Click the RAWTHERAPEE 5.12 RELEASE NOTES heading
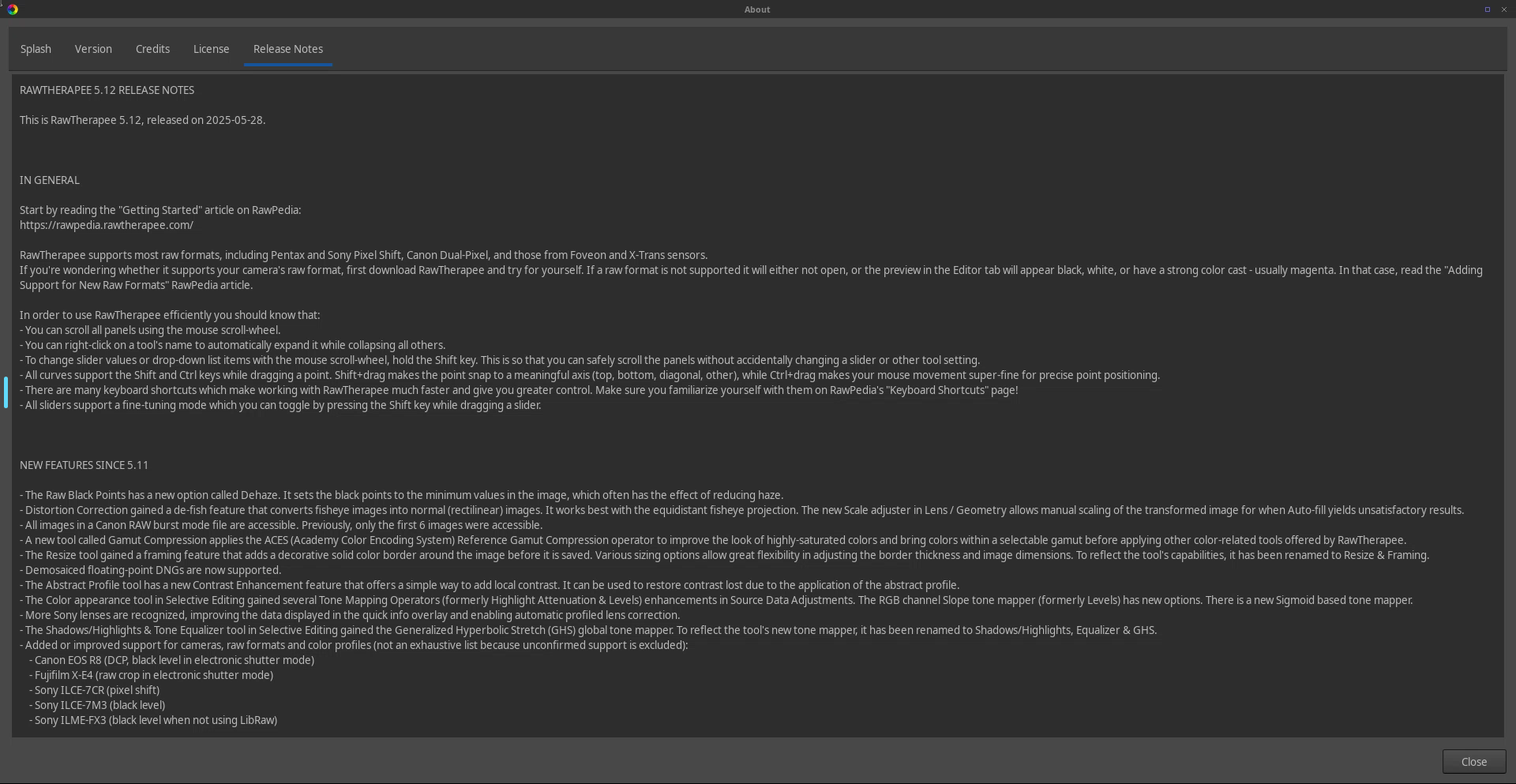Image resolution: width=1516 pixels, height=784 pixels. 107,90
